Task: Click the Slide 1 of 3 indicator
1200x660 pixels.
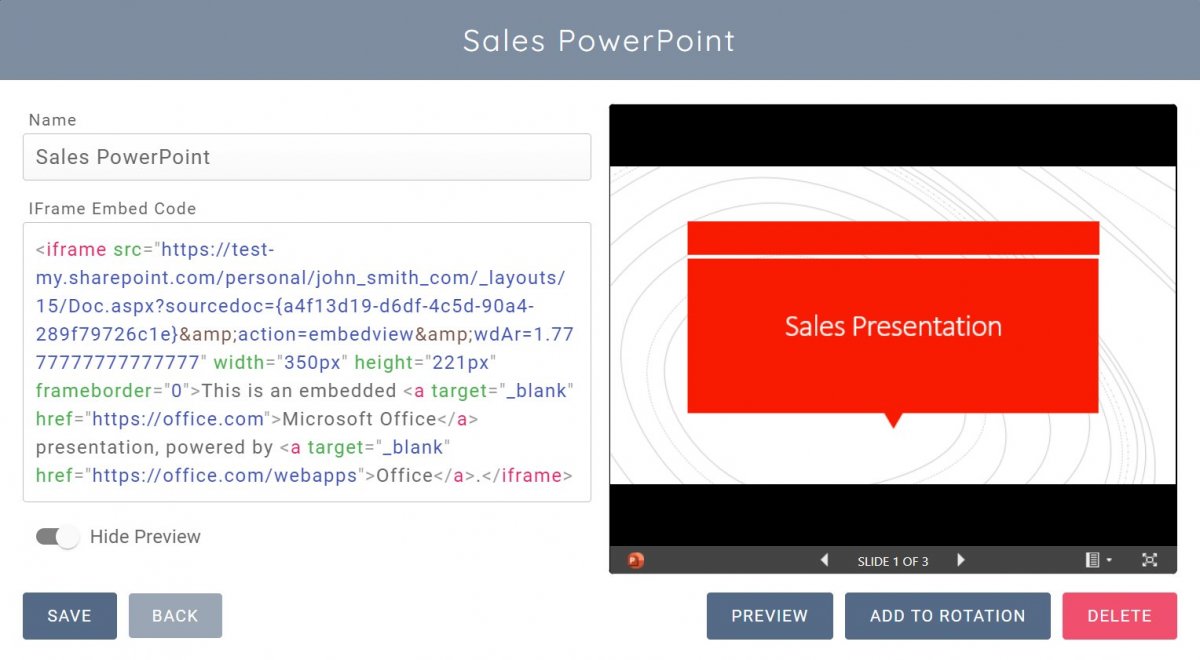Action: [893, 561]
